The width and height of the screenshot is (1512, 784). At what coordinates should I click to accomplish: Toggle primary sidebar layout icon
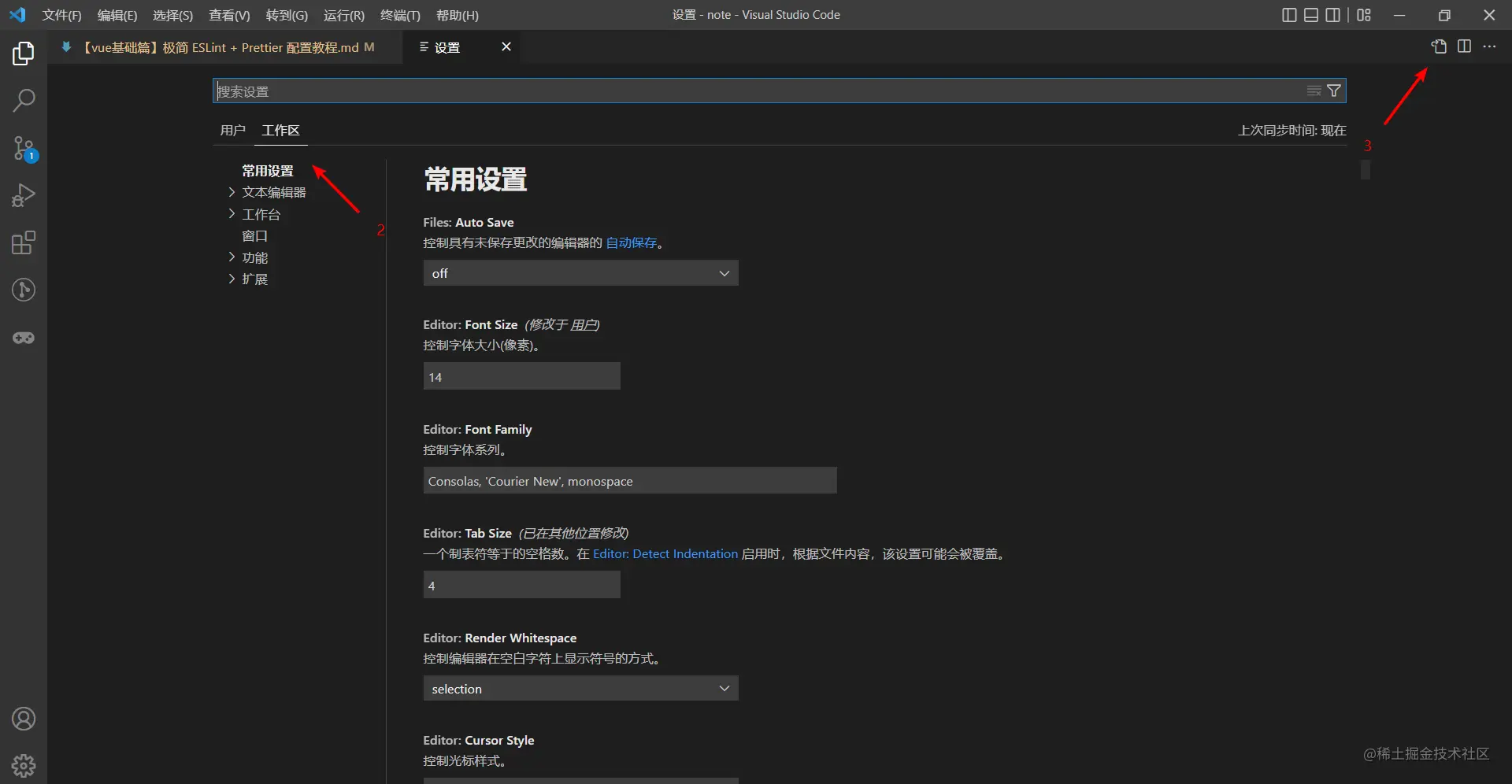[x=1289, y=15]
